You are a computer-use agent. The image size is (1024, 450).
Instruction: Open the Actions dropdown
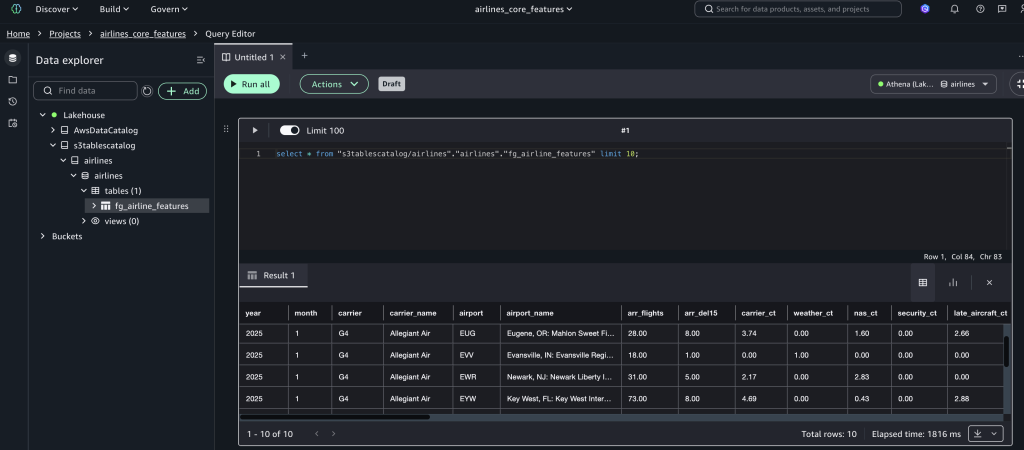[334, 84]
